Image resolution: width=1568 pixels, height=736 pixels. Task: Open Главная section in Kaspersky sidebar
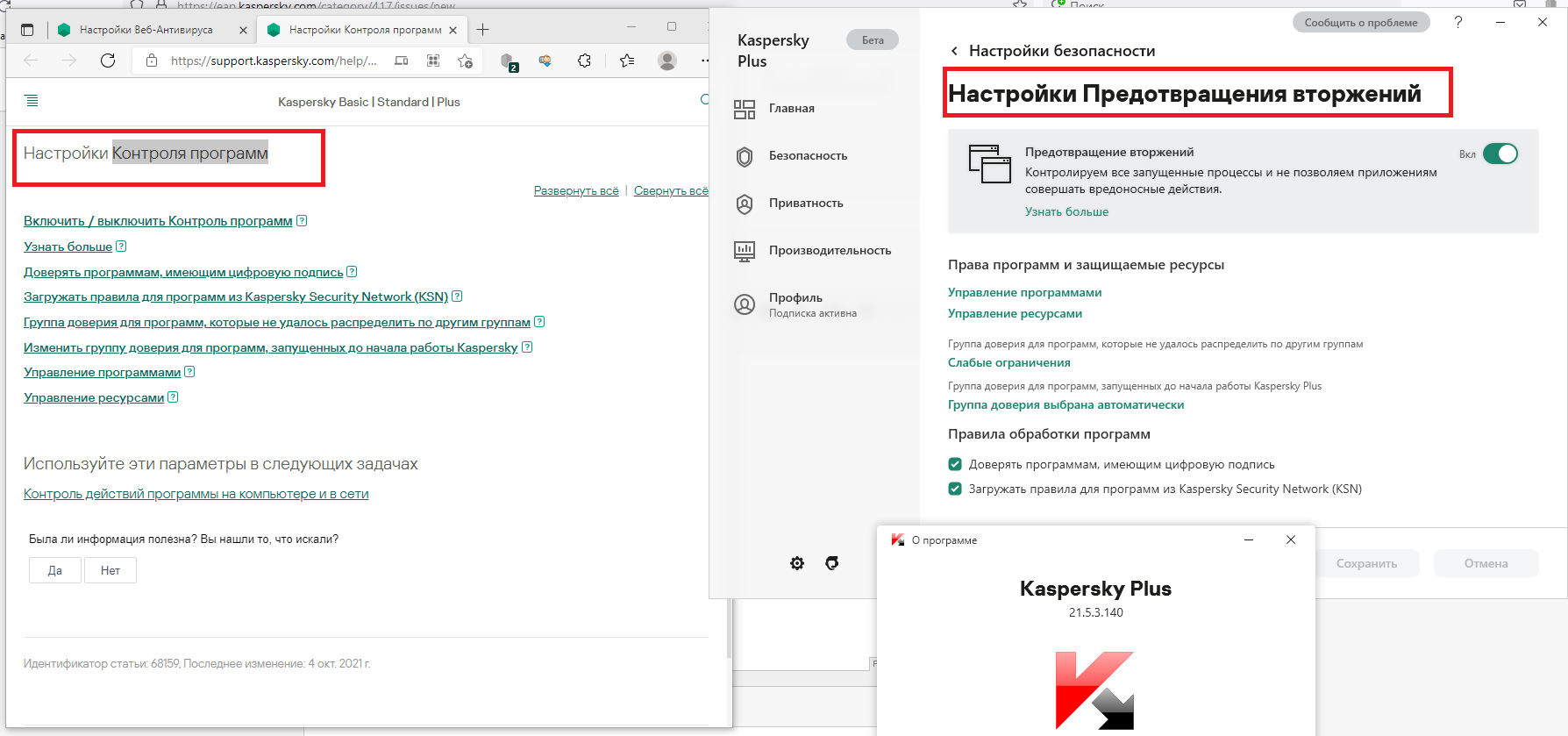pos(791,109)
